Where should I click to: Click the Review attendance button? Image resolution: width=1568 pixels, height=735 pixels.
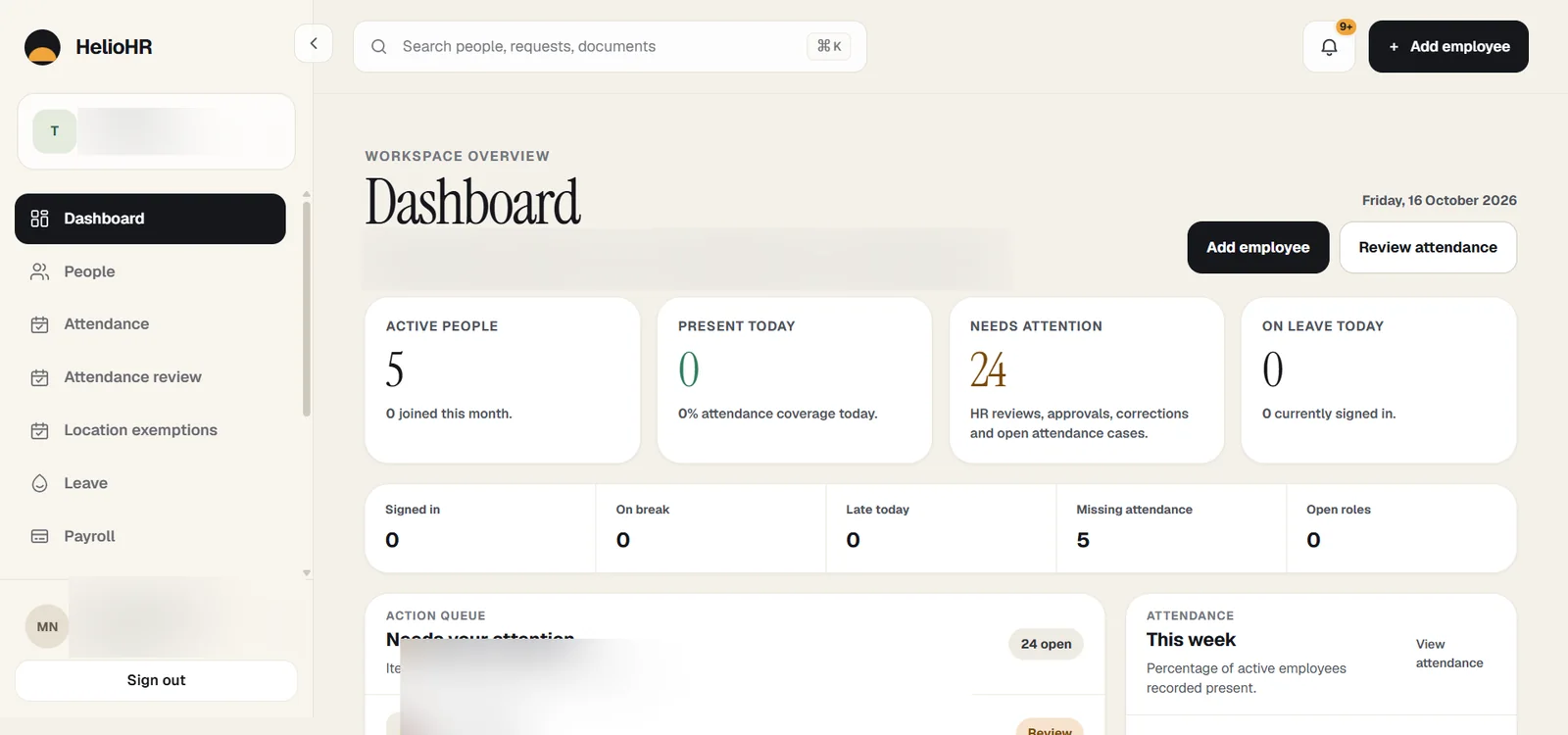tap(1428, 247)
